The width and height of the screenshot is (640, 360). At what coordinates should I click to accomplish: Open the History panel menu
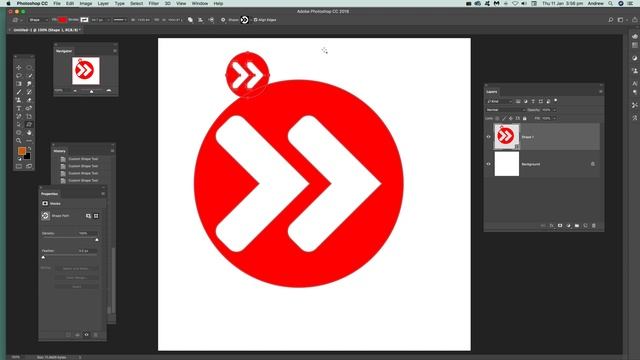pyautogui.click(x=112, y=151)
